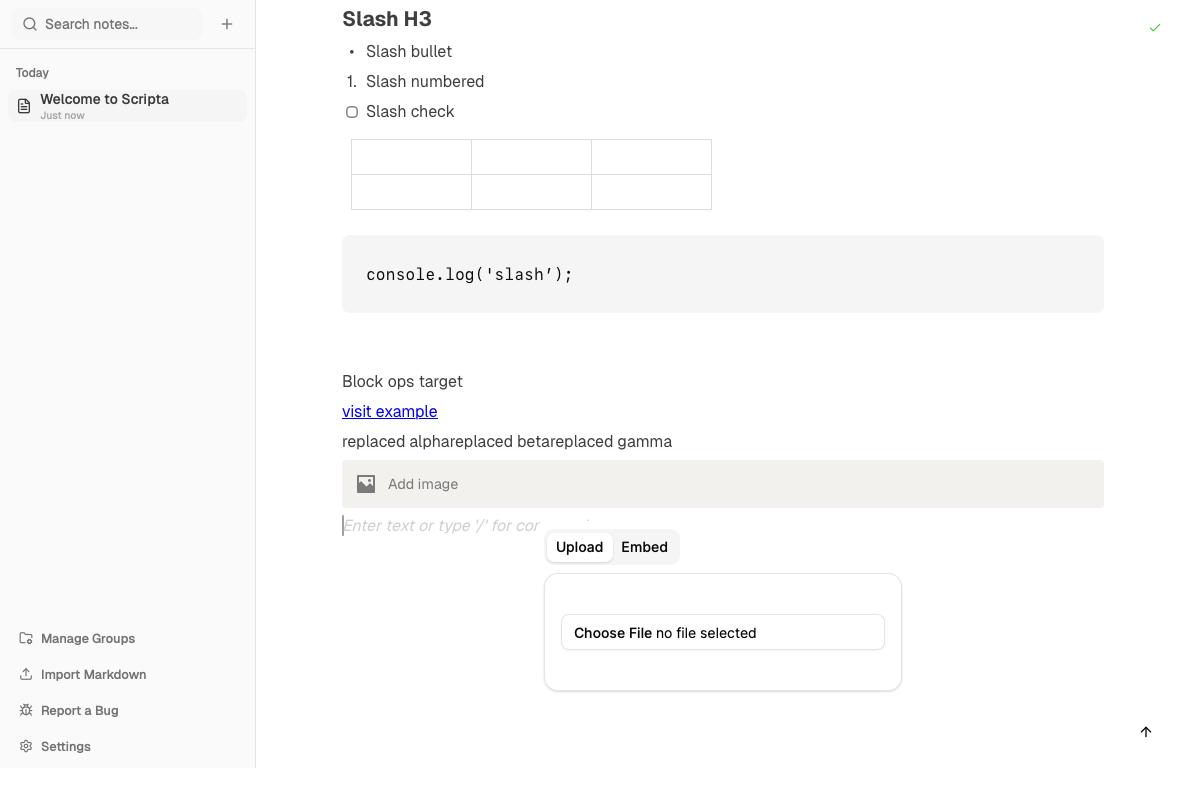This screenshot has width=1200, height=800.
Task: Click the picture icon in the Add image block
Action: 367,483
